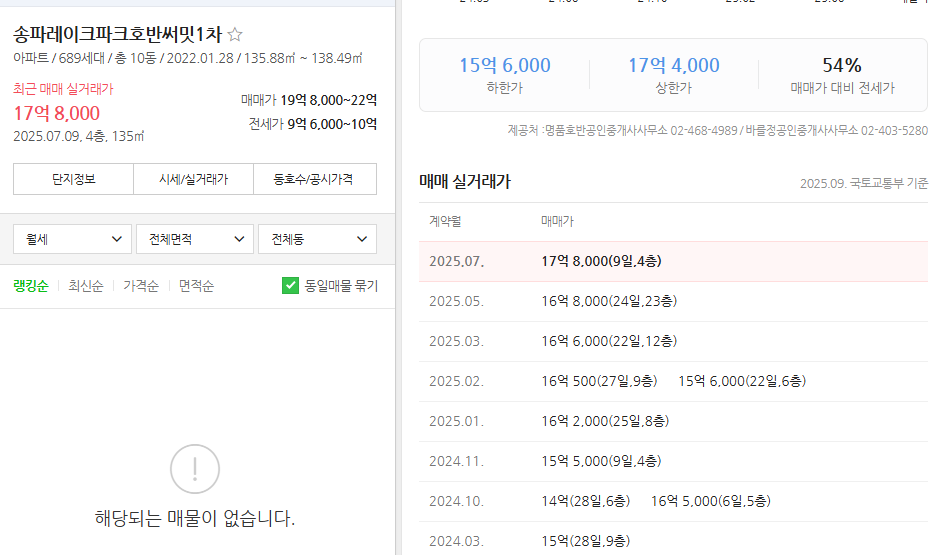931x555 pixels.
Task: Click the 2025.02. contract month cell
Action: [x=457, y=381]
